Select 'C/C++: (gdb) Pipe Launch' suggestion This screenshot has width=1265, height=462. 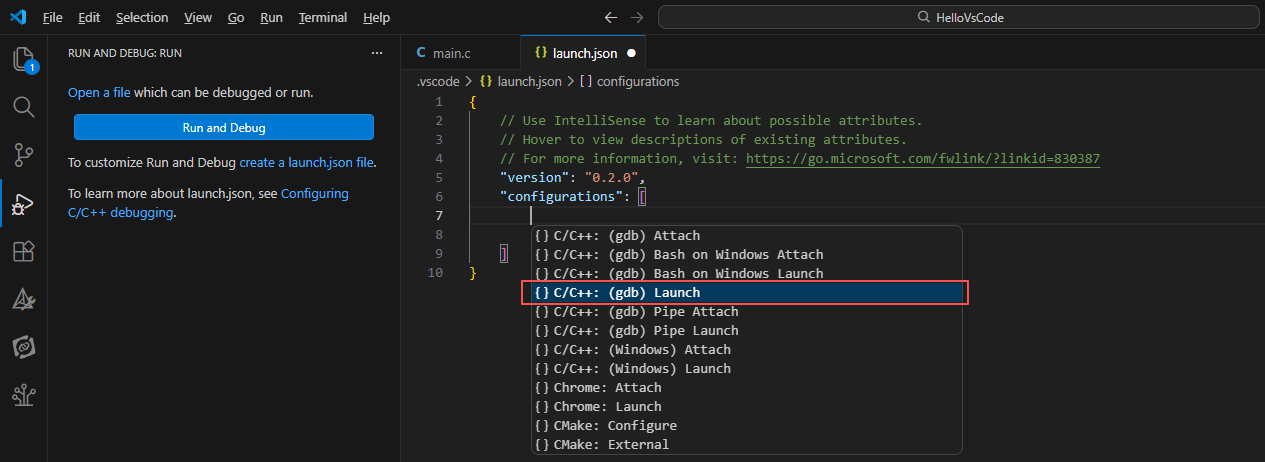(747, 331)
